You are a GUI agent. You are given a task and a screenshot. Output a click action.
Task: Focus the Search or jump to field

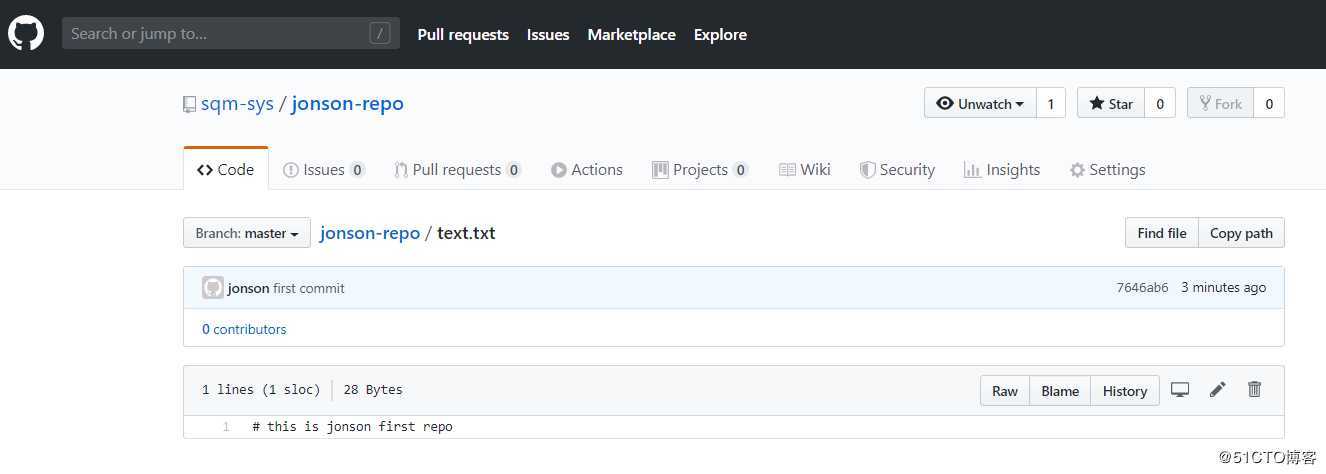click(231, 34)
